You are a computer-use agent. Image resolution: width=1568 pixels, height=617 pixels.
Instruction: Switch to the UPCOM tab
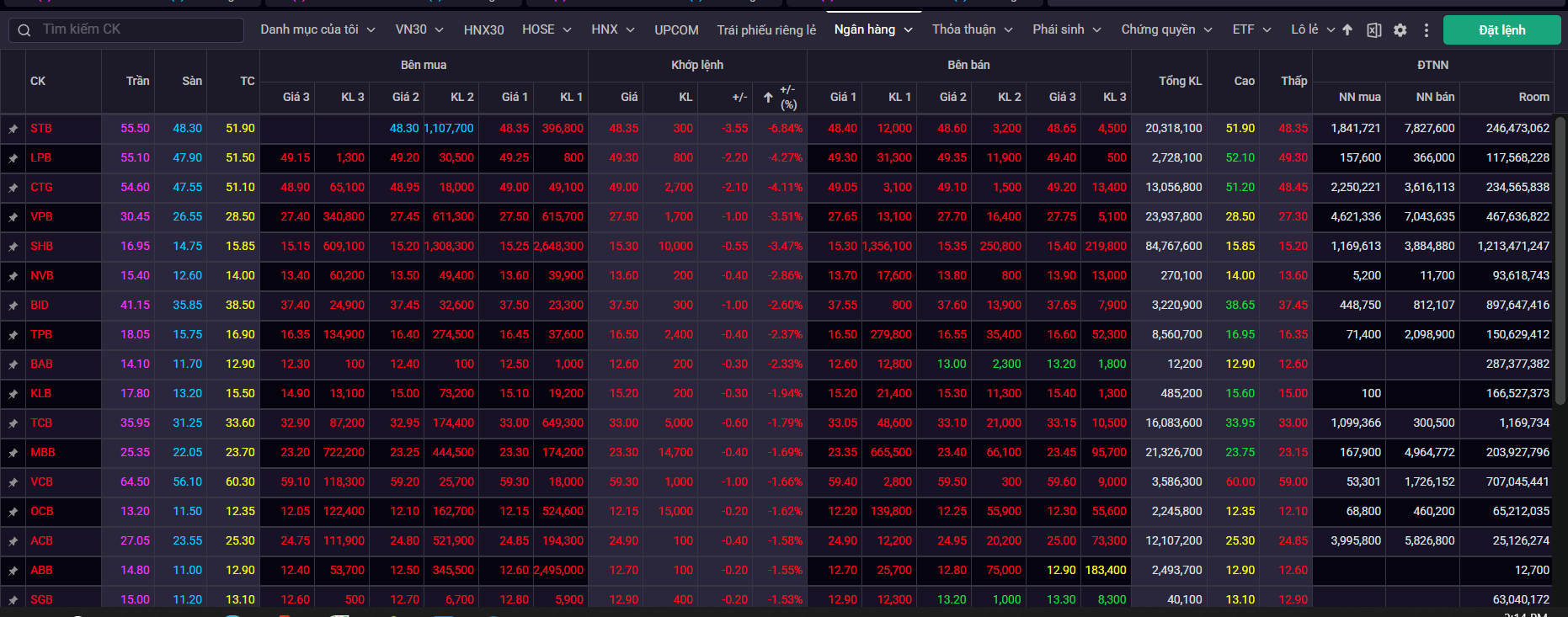click(x=676, y=29)
